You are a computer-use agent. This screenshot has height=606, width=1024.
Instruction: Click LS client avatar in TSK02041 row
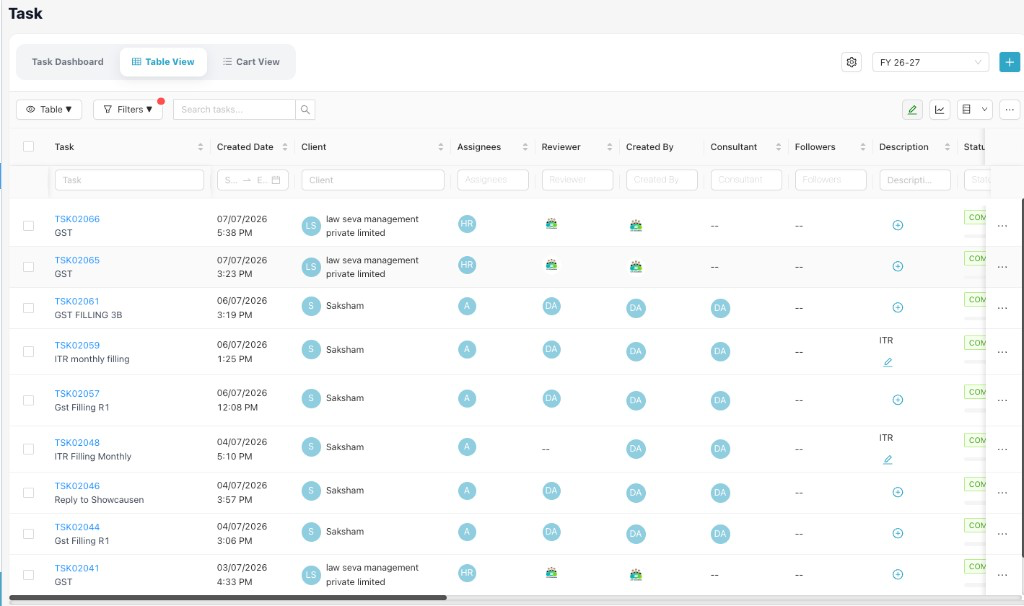310,575
